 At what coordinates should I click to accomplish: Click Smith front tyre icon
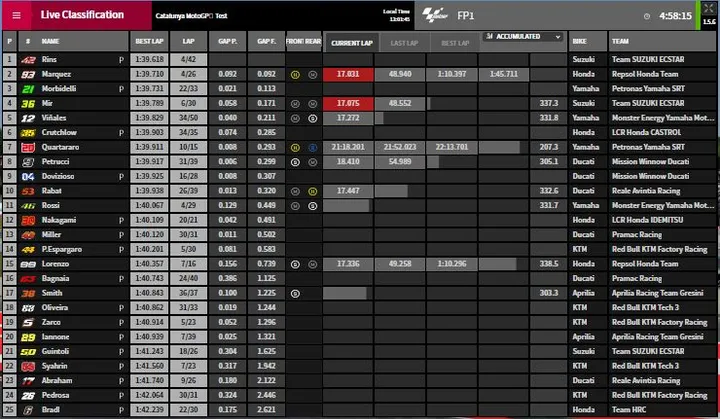click(295, 294)
